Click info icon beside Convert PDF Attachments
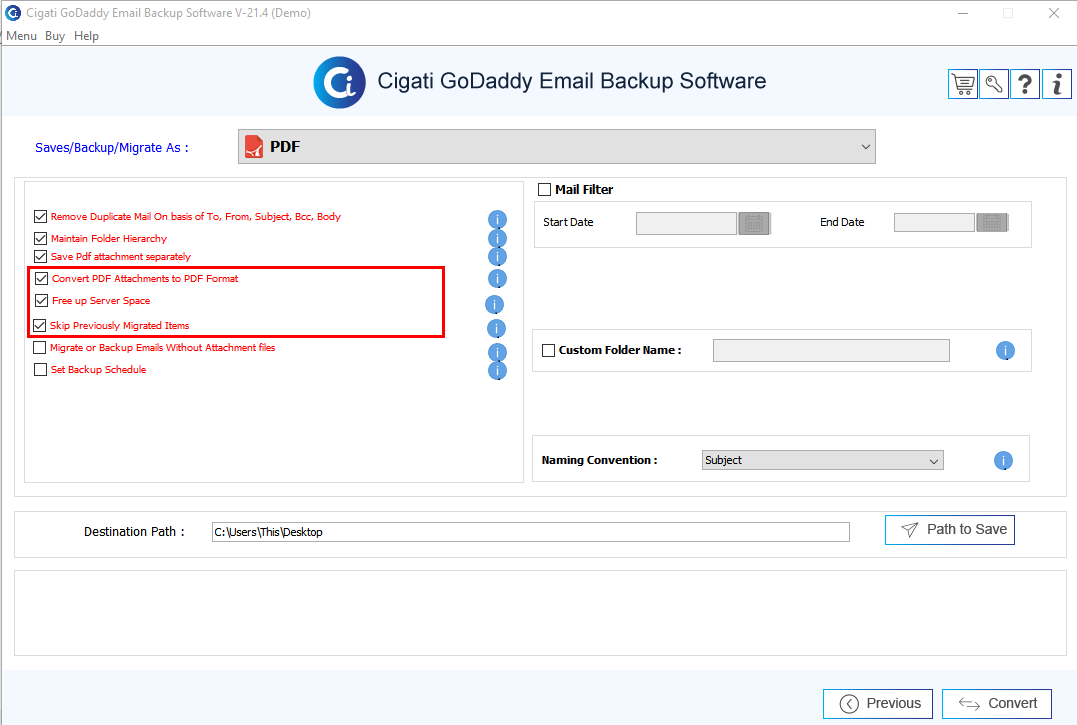 click(x=497, y=279)
